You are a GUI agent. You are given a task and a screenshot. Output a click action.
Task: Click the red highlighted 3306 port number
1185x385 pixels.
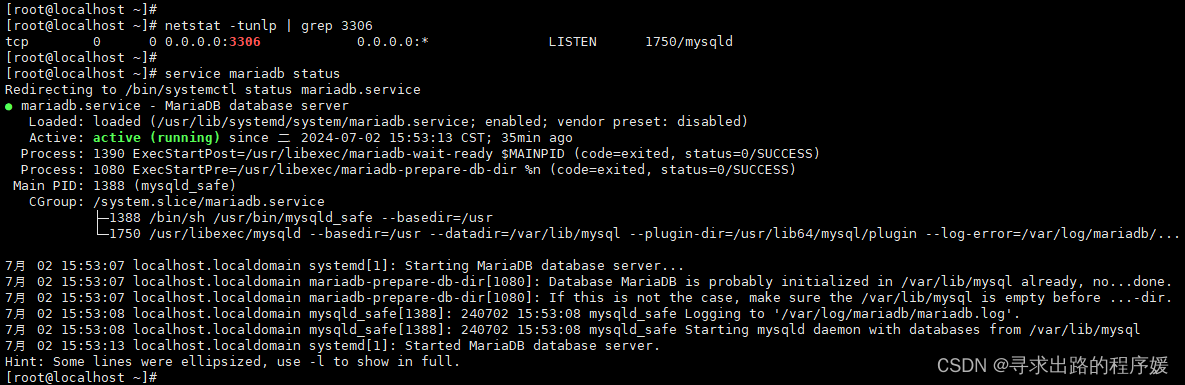245,42
